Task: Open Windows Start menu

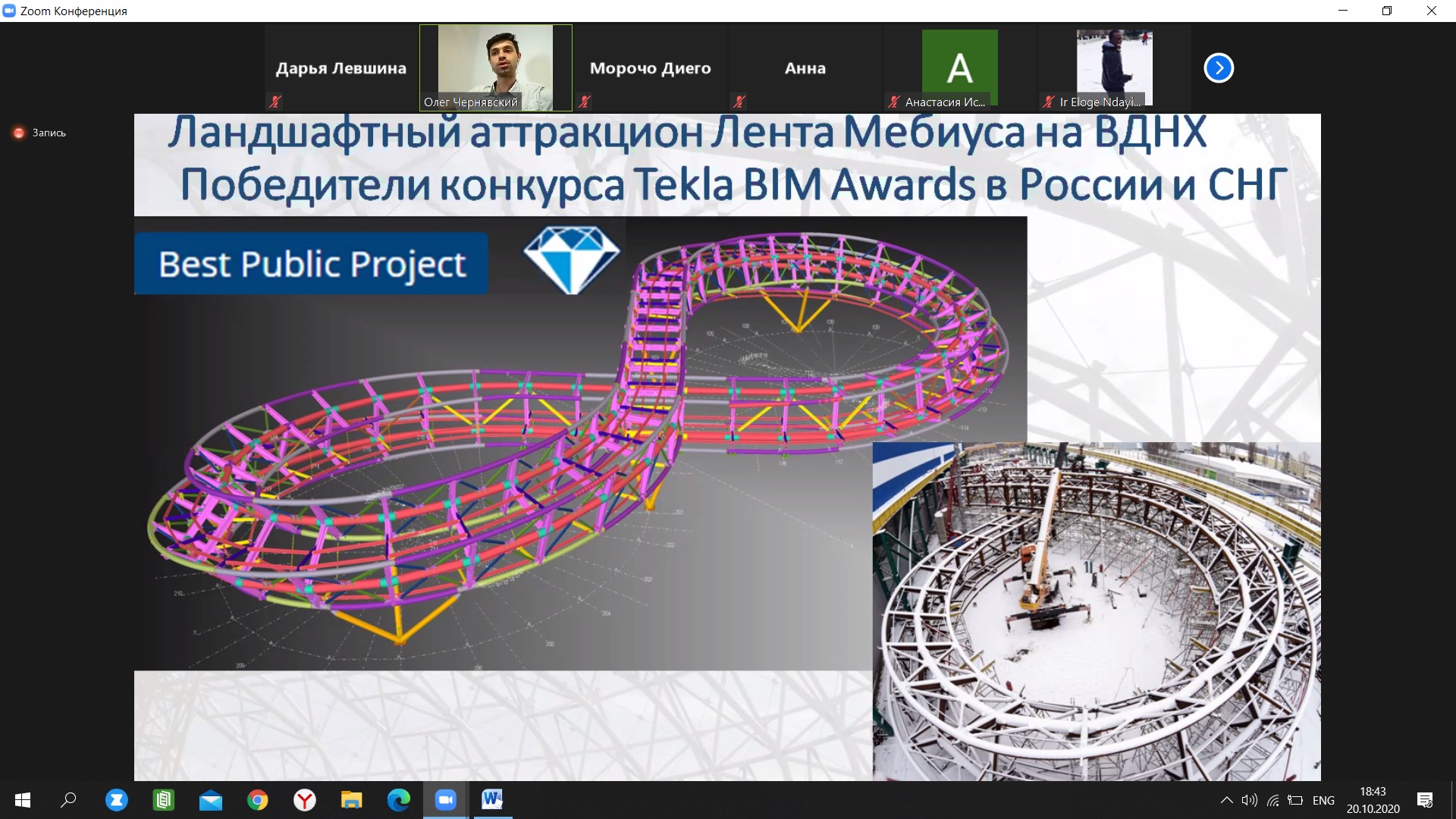Action: coord(22,800)
